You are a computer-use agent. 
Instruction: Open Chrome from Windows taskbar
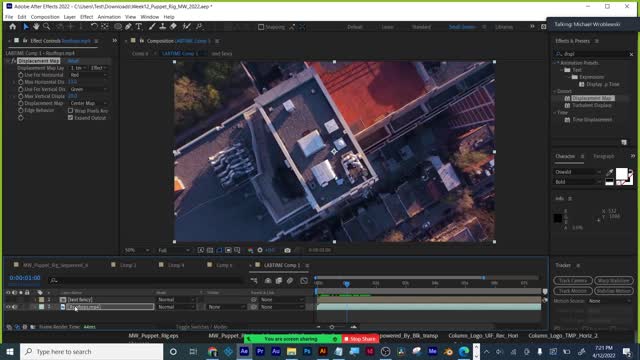pos(212,351)
